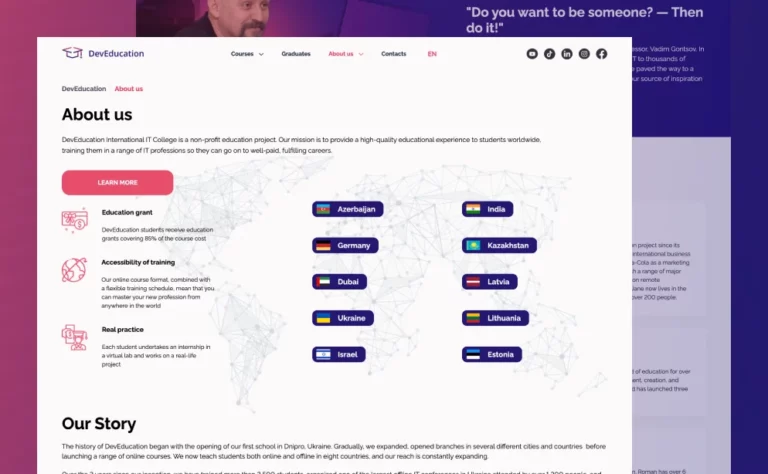Expand the About us dropdown menu

coord(346,54)
